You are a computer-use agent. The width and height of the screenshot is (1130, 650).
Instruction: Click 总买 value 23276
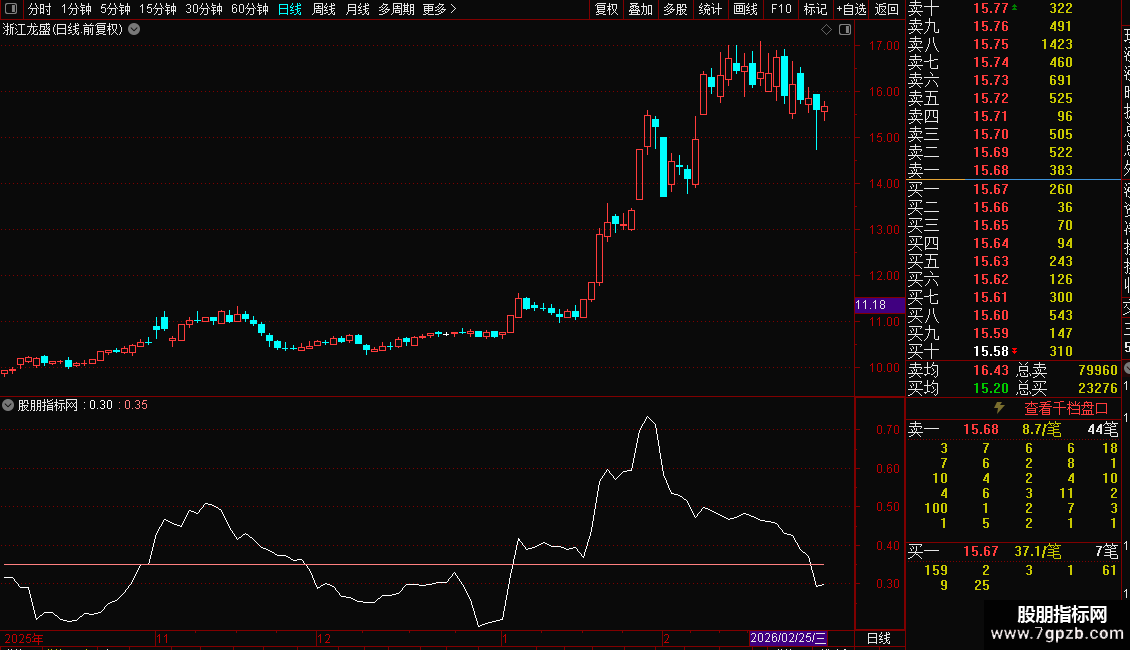click(1098, 388)
